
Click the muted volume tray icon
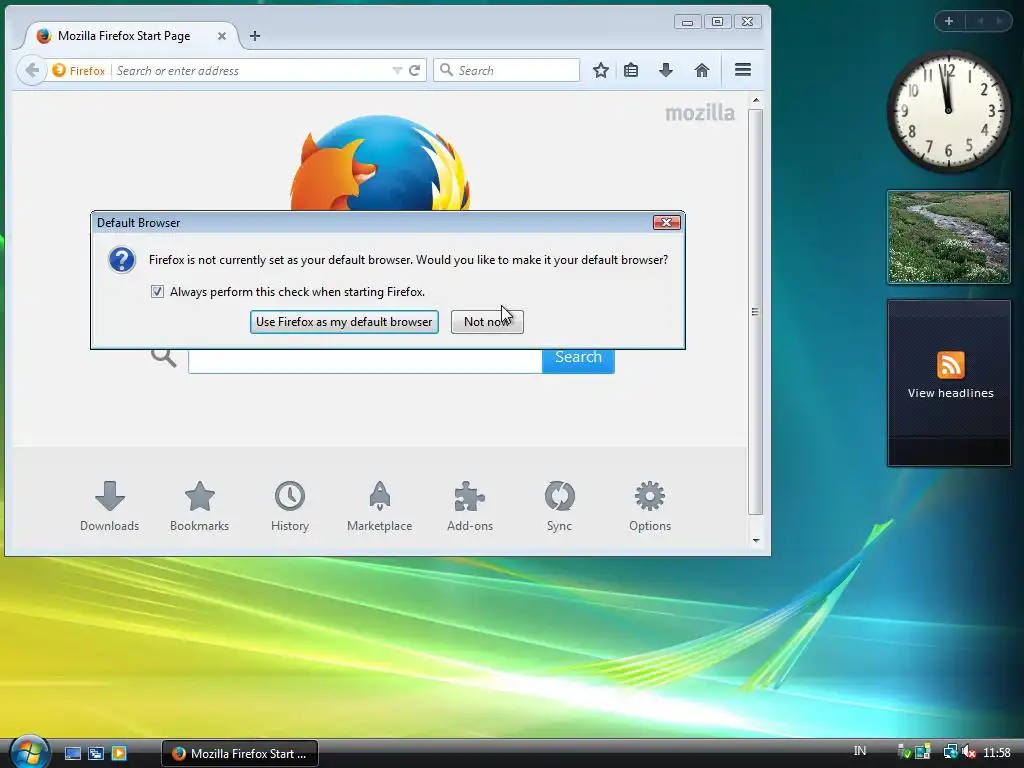[969, 752]
